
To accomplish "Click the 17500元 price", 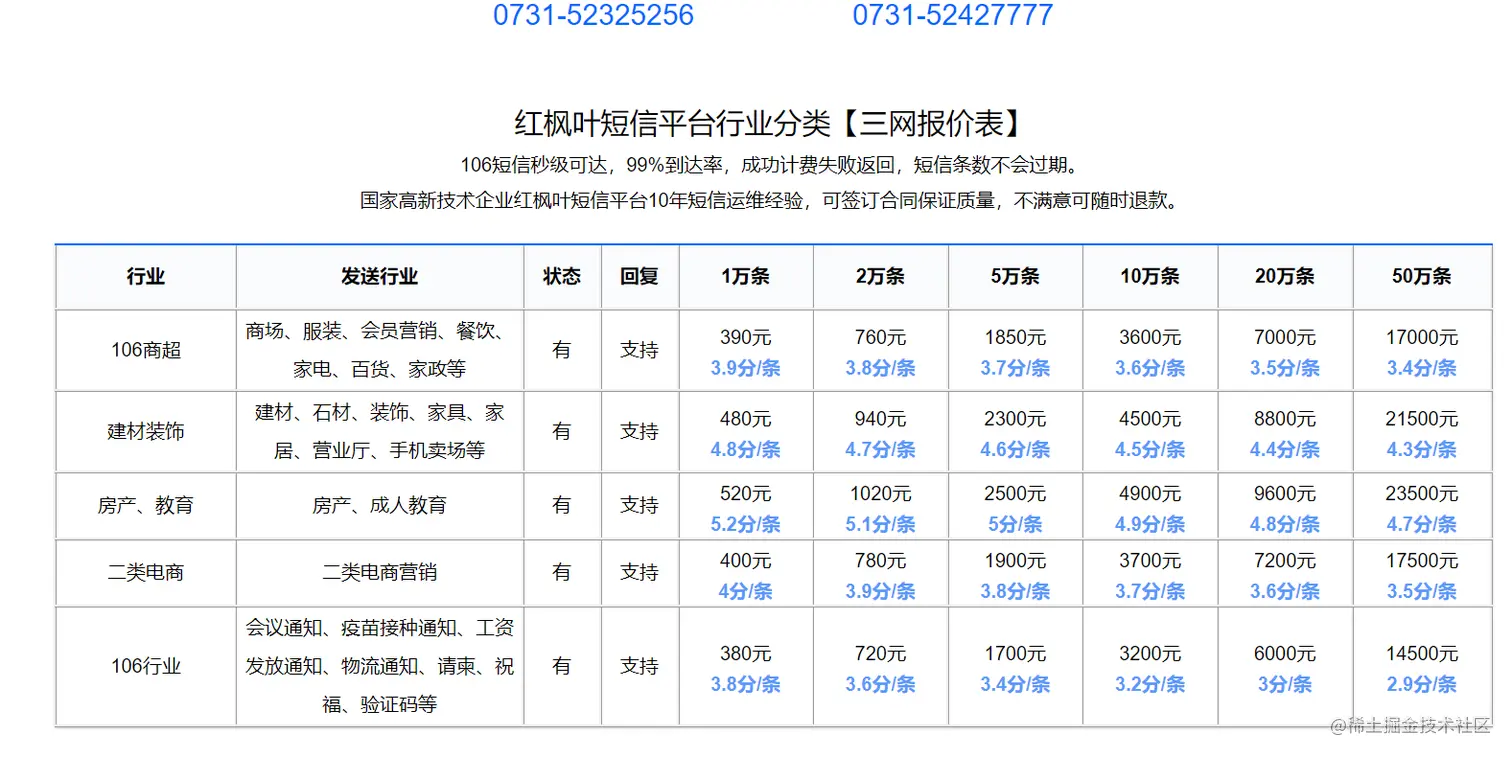I will 1422,561.
